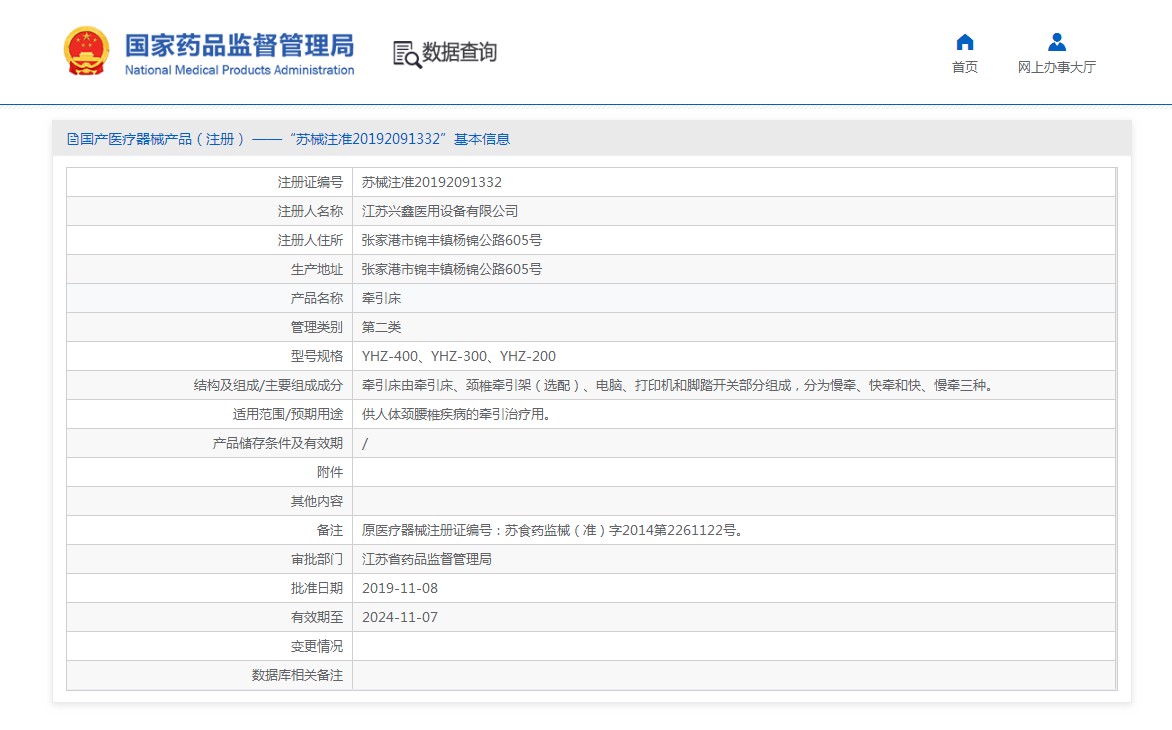1172x730 pixels.
Task: Select the 生产地址 label cell
Action: 209,270
